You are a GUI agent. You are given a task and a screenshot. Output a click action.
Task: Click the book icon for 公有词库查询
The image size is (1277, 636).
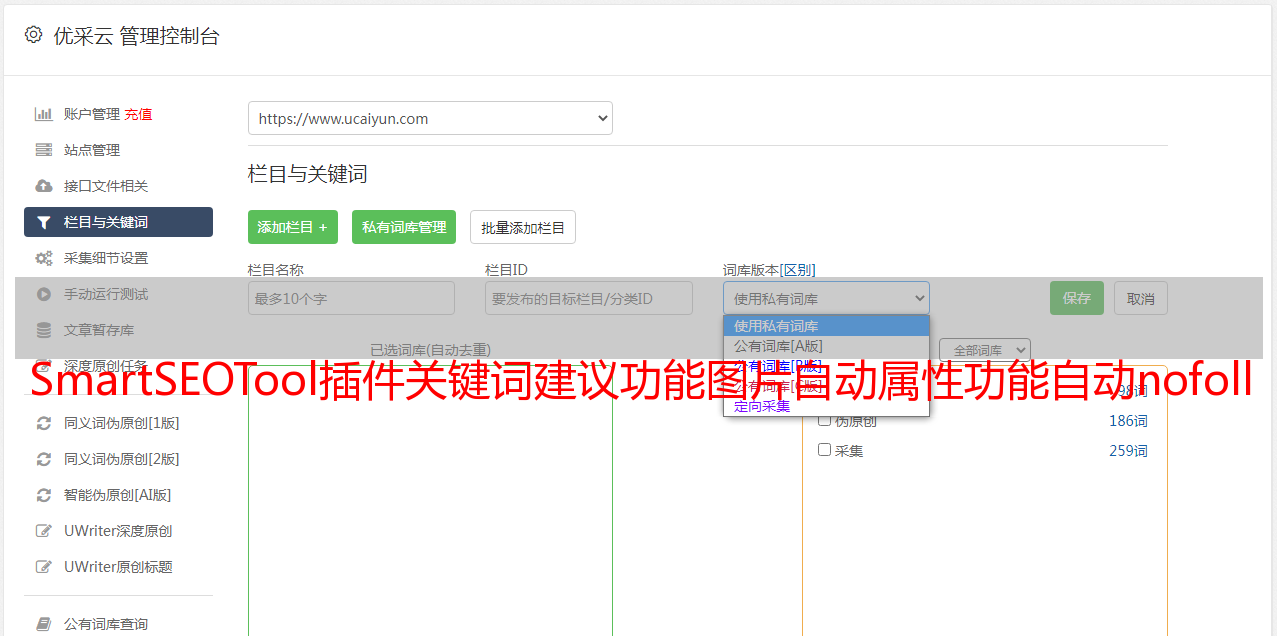coord(44,624)
